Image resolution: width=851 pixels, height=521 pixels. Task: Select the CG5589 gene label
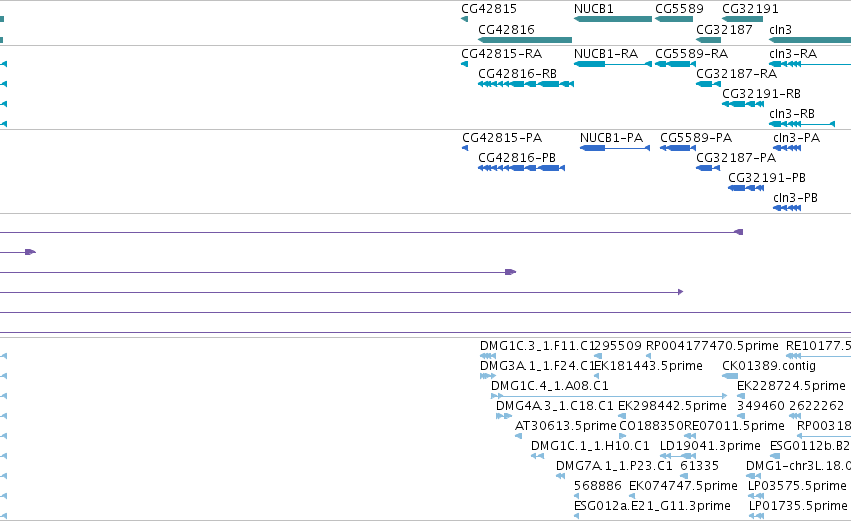[x=679, y=9]
